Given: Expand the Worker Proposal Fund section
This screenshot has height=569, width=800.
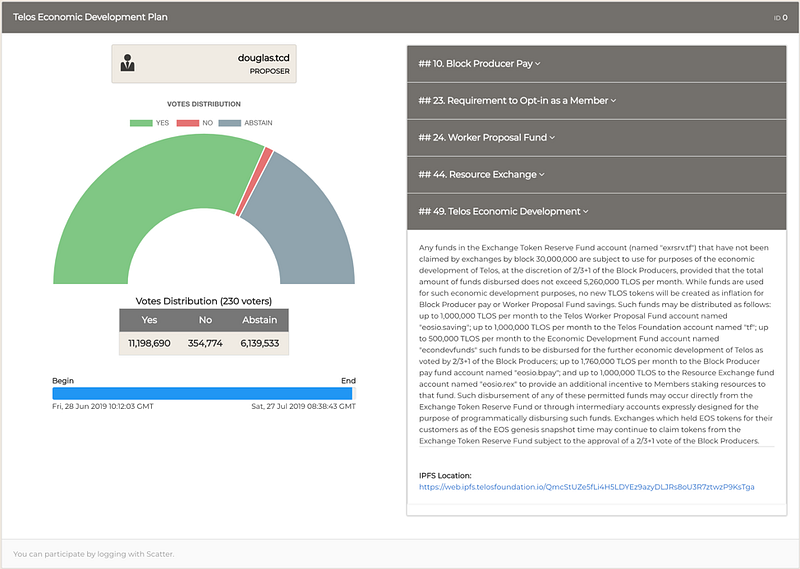Looking at the screenshot, I should 596,138.
